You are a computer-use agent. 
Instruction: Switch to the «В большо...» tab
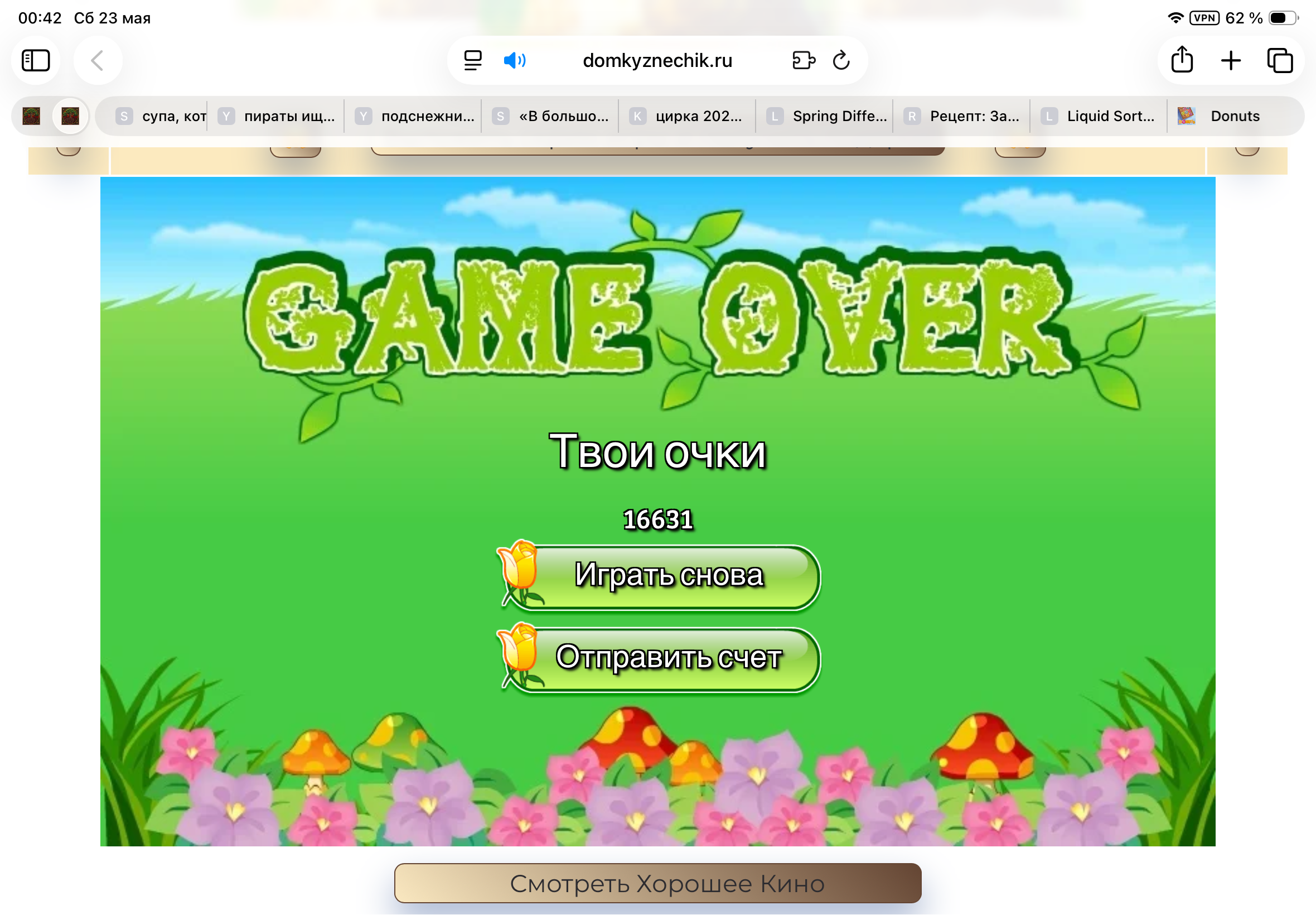[x=550, y=116]
